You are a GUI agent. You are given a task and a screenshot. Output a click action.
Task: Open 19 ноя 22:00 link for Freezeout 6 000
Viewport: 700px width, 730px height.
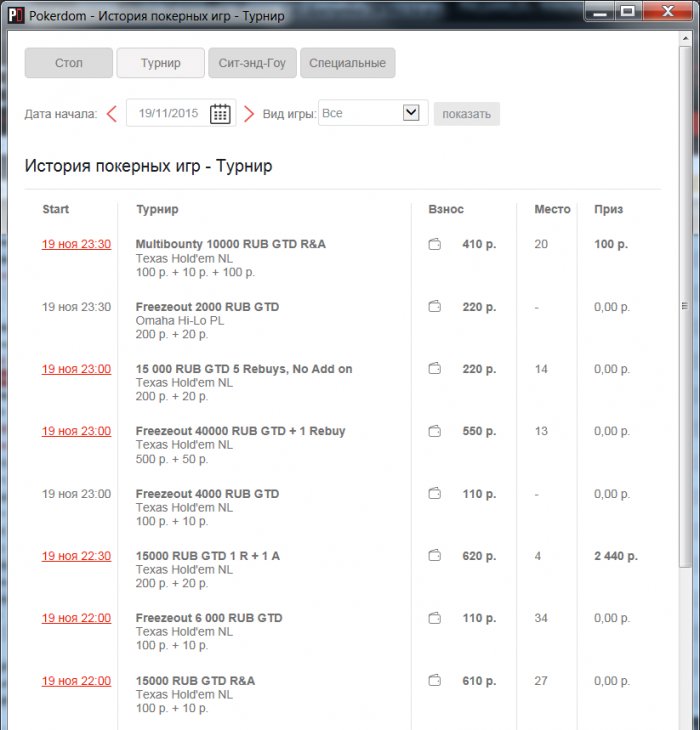coord(76,618)
